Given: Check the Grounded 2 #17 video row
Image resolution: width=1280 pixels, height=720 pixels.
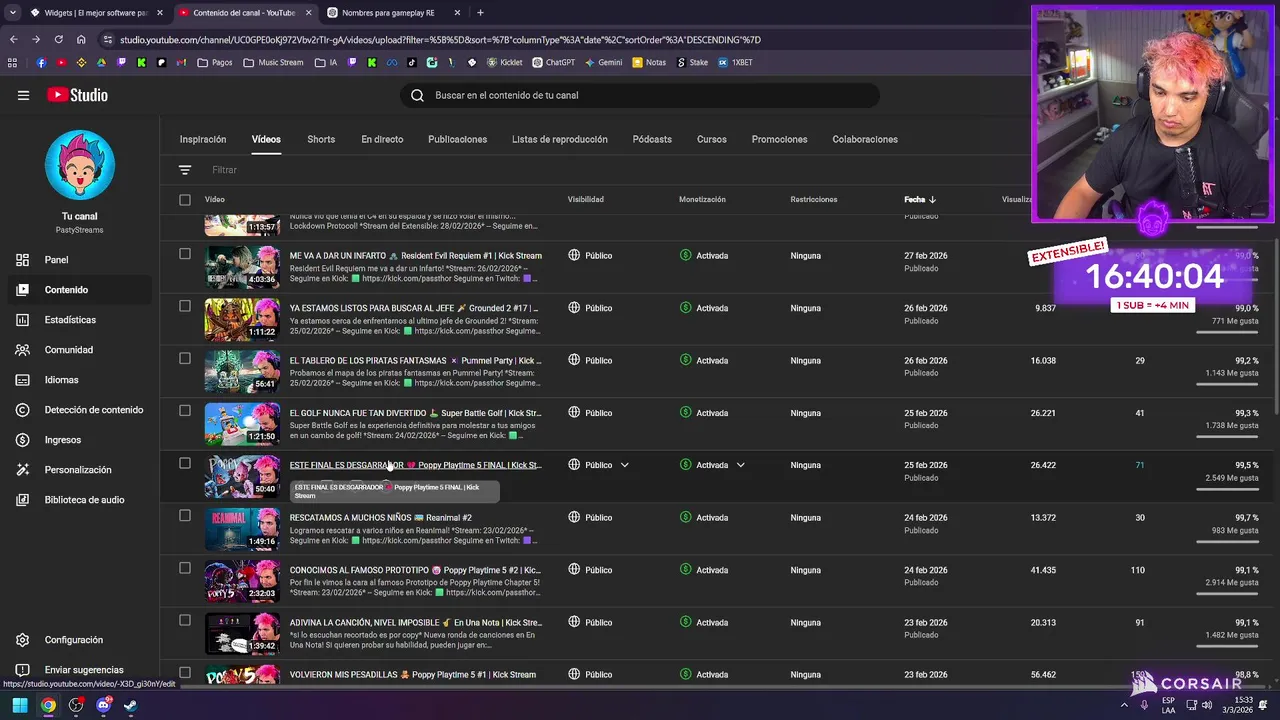Looking at the screenshot, I should (x=184, y=306).
